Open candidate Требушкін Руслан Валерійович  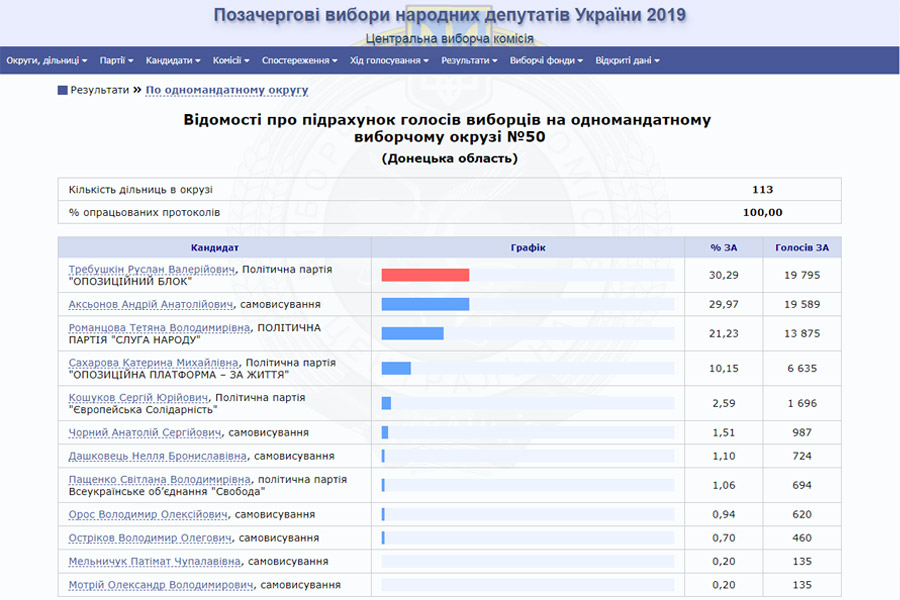pyautogui.click(x=152, y=269)
